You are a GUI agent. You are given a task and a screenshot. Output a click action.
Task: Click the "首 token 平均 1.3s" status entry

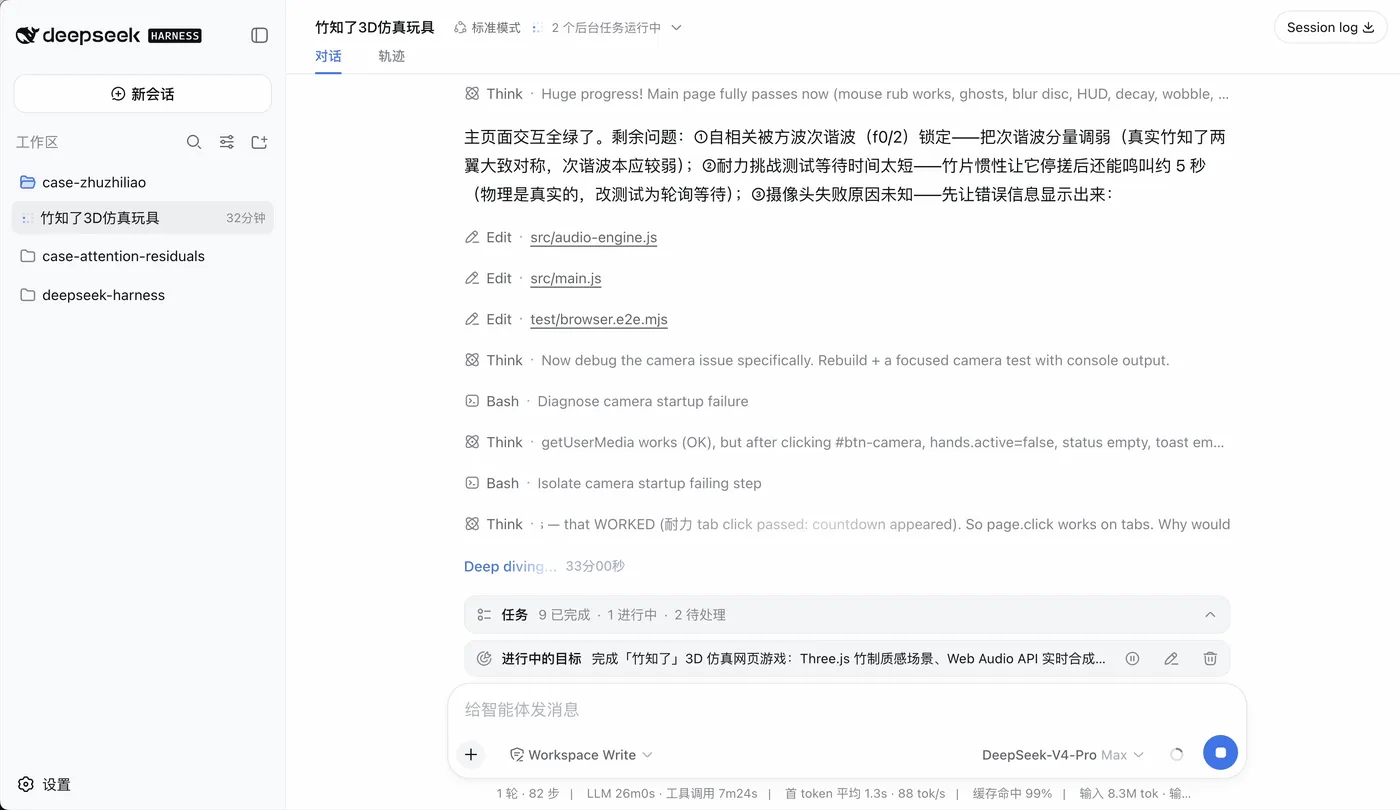[x=834, y=793]
